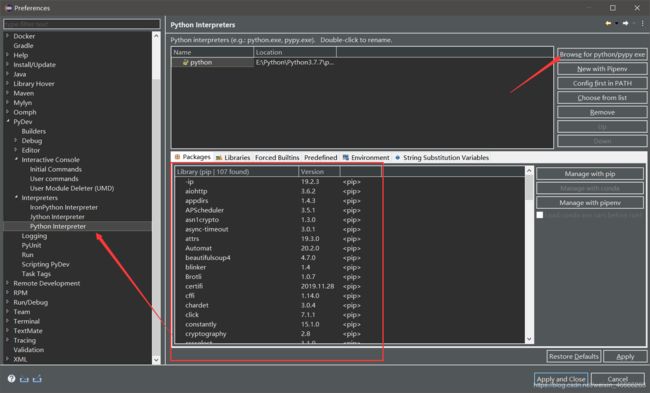
Task: Click the packages list scrollbar up arrow
Action: point(529,170)
